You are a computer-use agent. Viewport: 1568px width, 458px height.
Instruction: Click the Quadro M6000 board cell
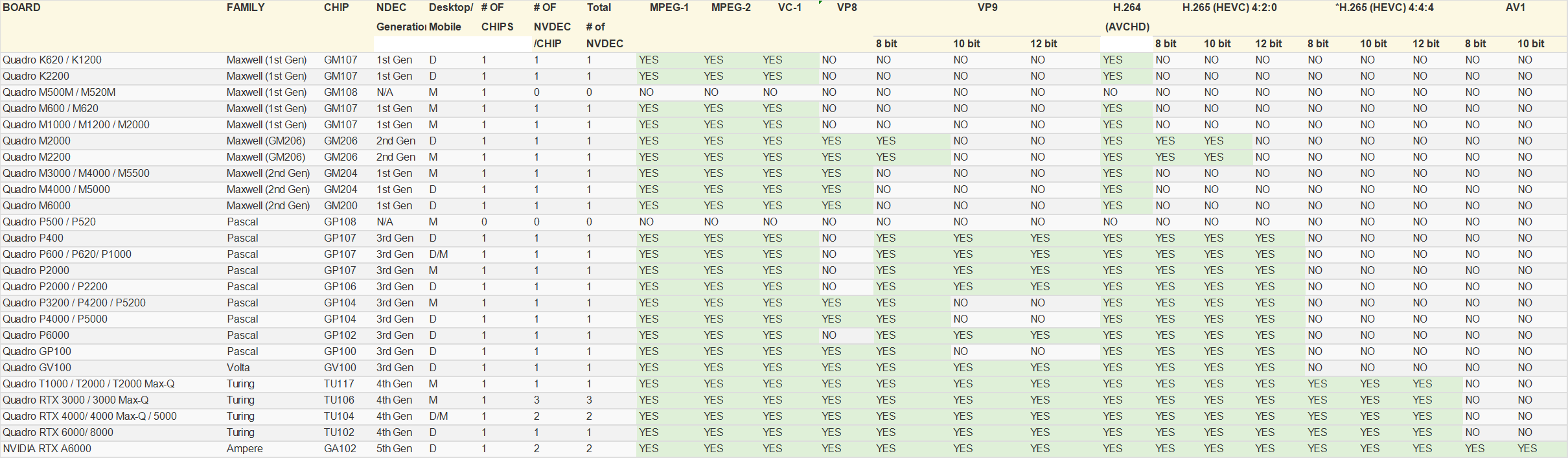(x=36, y=206)
